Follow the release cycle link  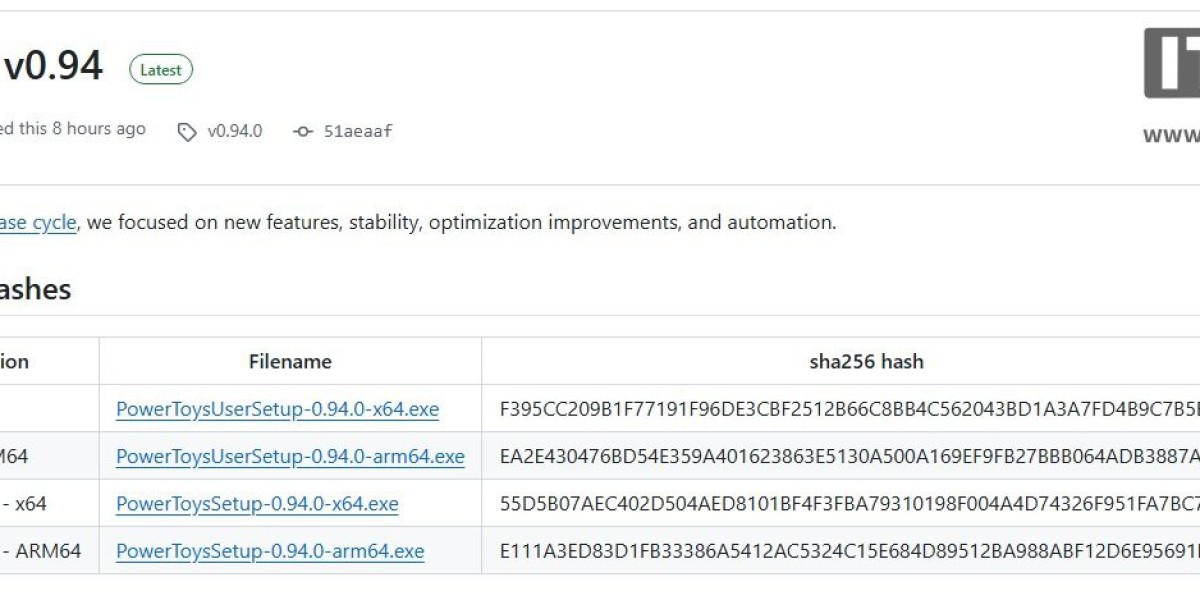38,222
